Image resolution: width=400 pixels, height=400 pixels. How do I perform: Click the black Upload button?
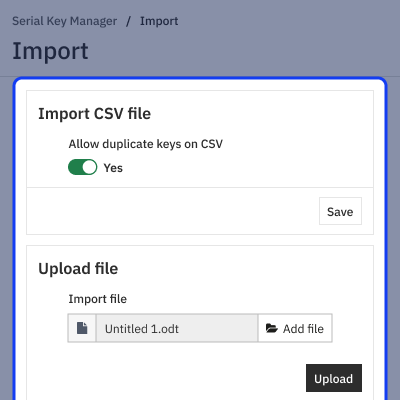coord(334,378)
